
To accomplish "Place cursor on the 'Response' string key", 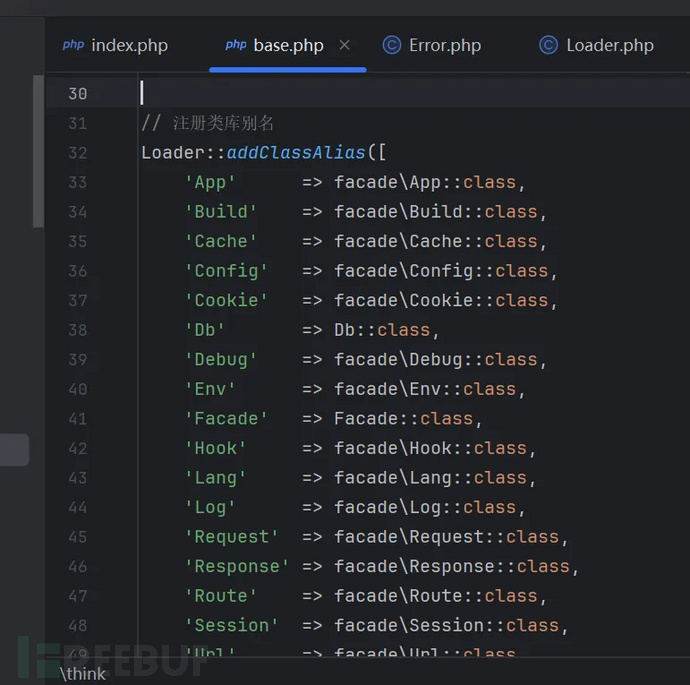I will [237, 566].
